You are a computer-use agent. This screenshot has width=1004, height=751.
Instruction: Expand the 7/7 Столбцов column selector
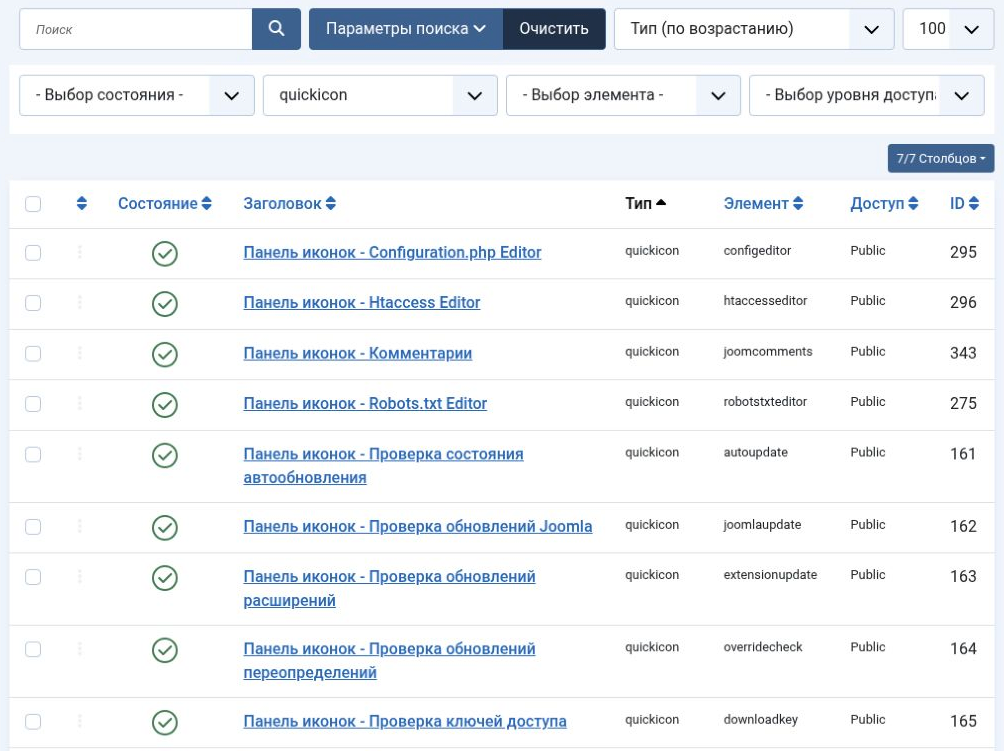(941, 158)
